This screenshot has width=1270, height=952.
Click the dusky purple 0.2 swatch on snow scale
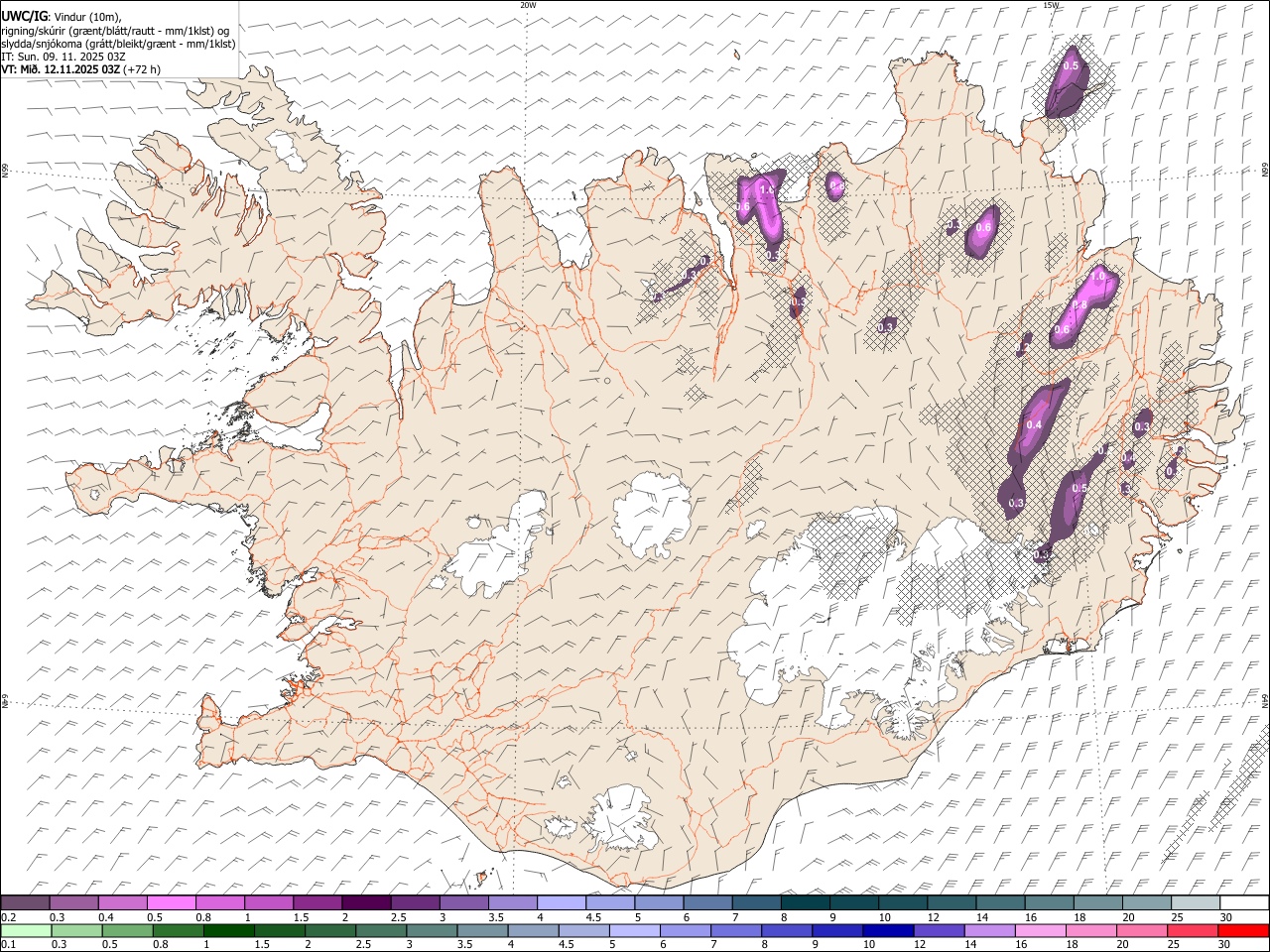[25, 903]
